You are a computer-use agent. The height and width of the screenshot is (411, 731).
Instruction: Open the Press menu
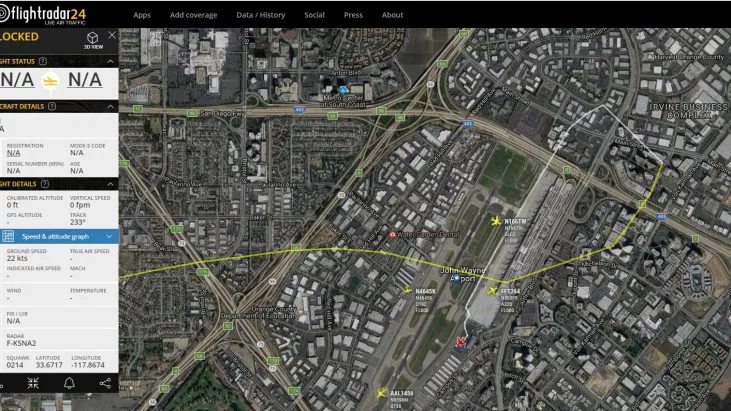353,15
